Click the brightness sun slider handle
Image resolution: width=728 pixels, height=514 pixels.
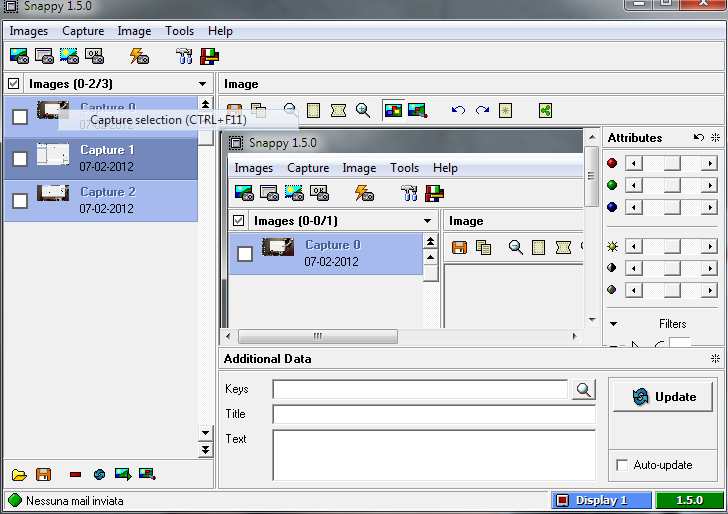click(672, 246)
